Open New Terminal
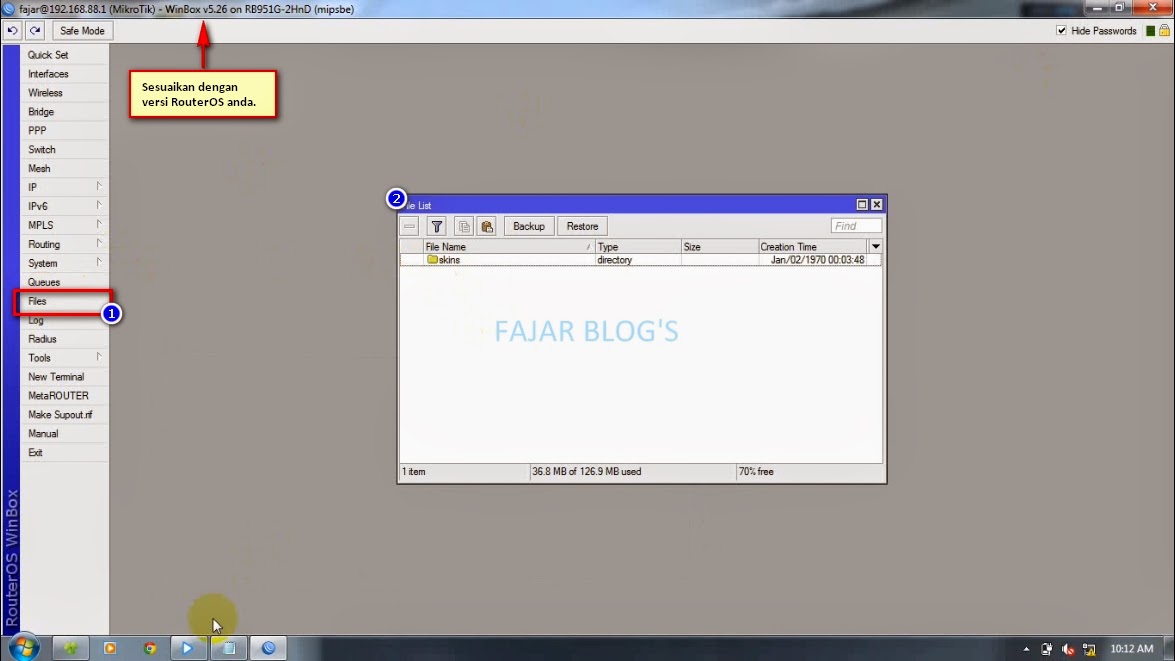The height and width of the screenshot is (661, 1175). 56,377
